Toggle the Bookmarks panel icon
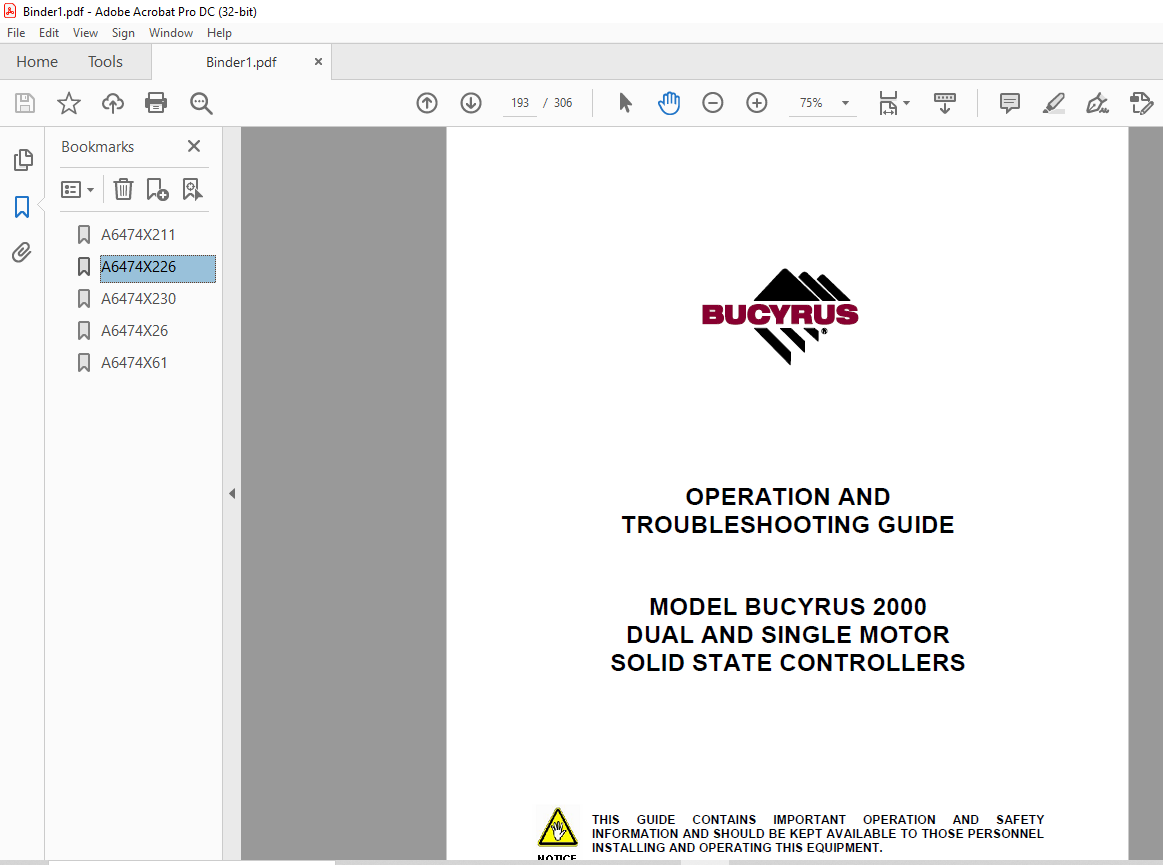Image resolution: width=1163 pixels, height=865 pixels. [22, 207]
